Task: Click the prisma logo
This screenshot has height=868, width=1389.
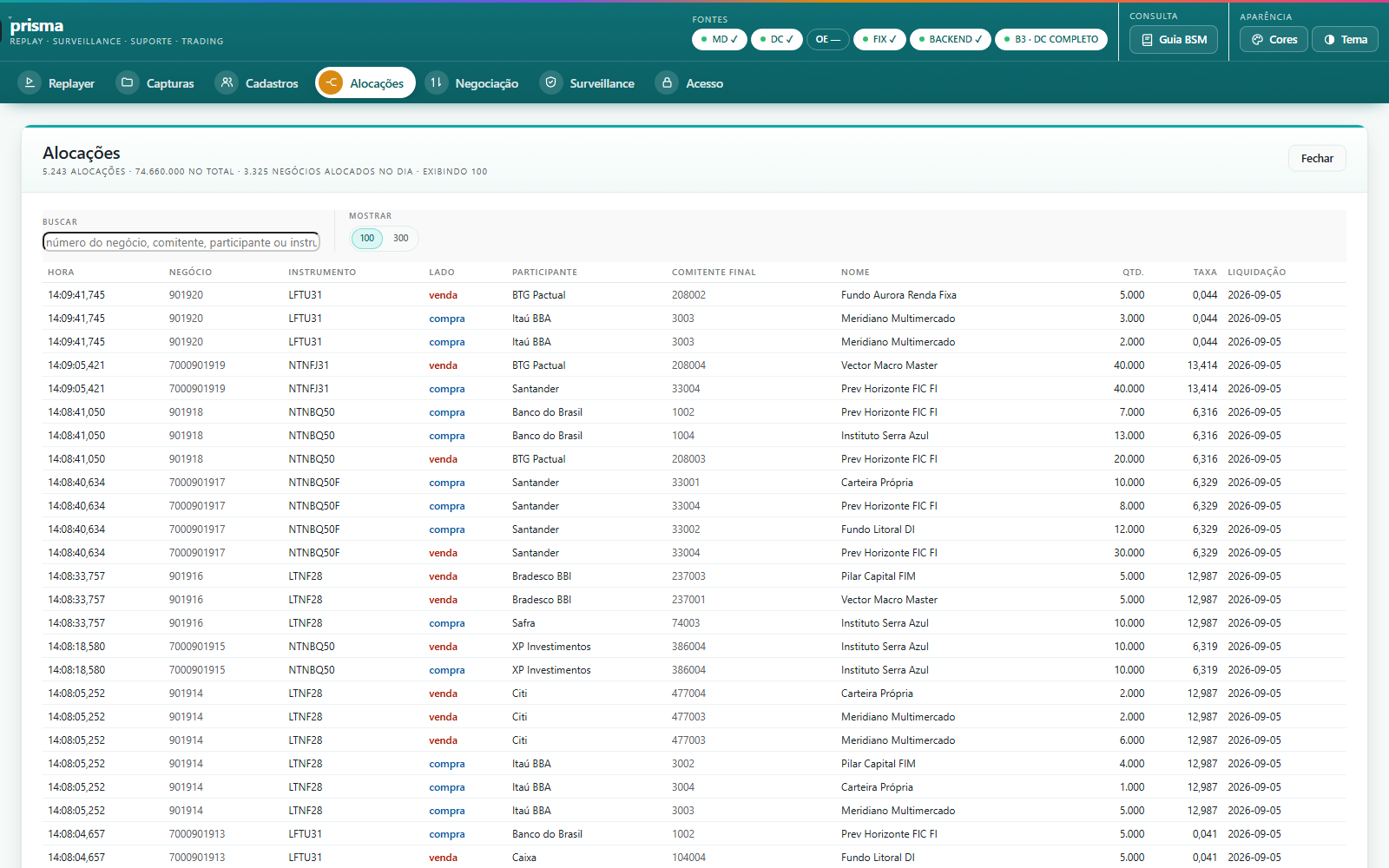Action: 36,26
